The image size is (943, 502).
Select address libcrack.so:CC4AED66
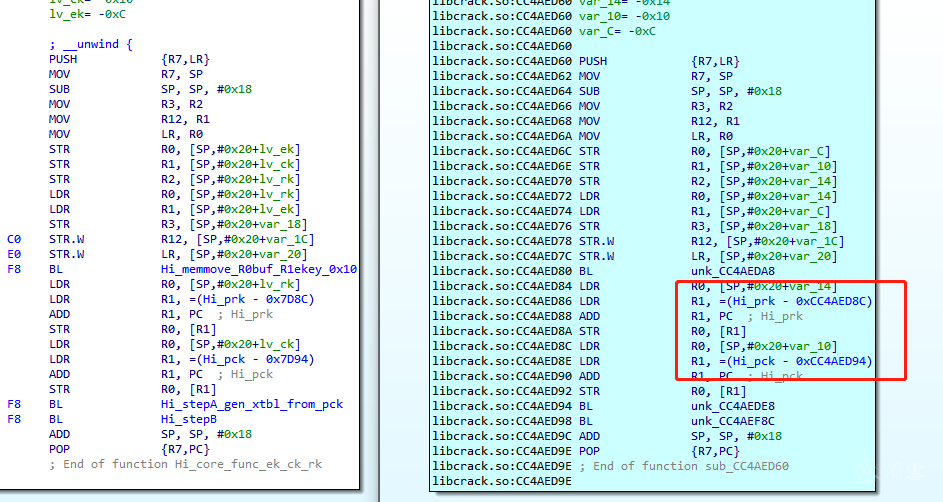pyautogui.click(x=502, y=106)
